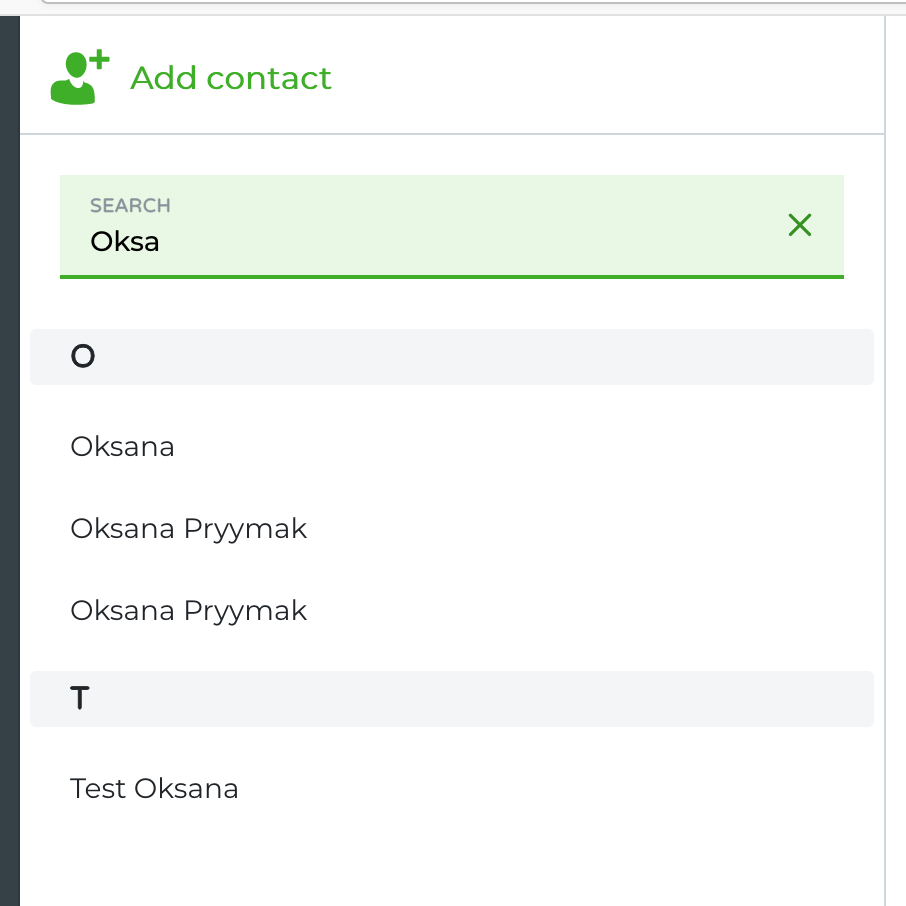
Task: Focus the search field containing Oksa
Action: point(451,226)
